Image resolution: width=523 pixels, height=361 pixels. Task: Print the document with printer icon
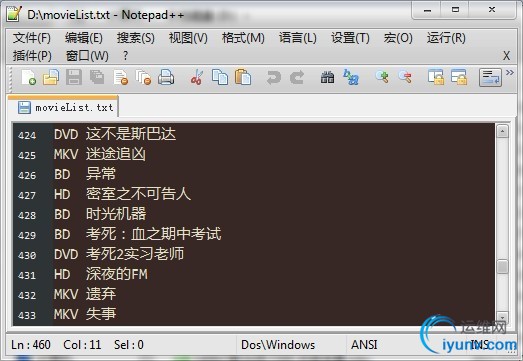166,77
